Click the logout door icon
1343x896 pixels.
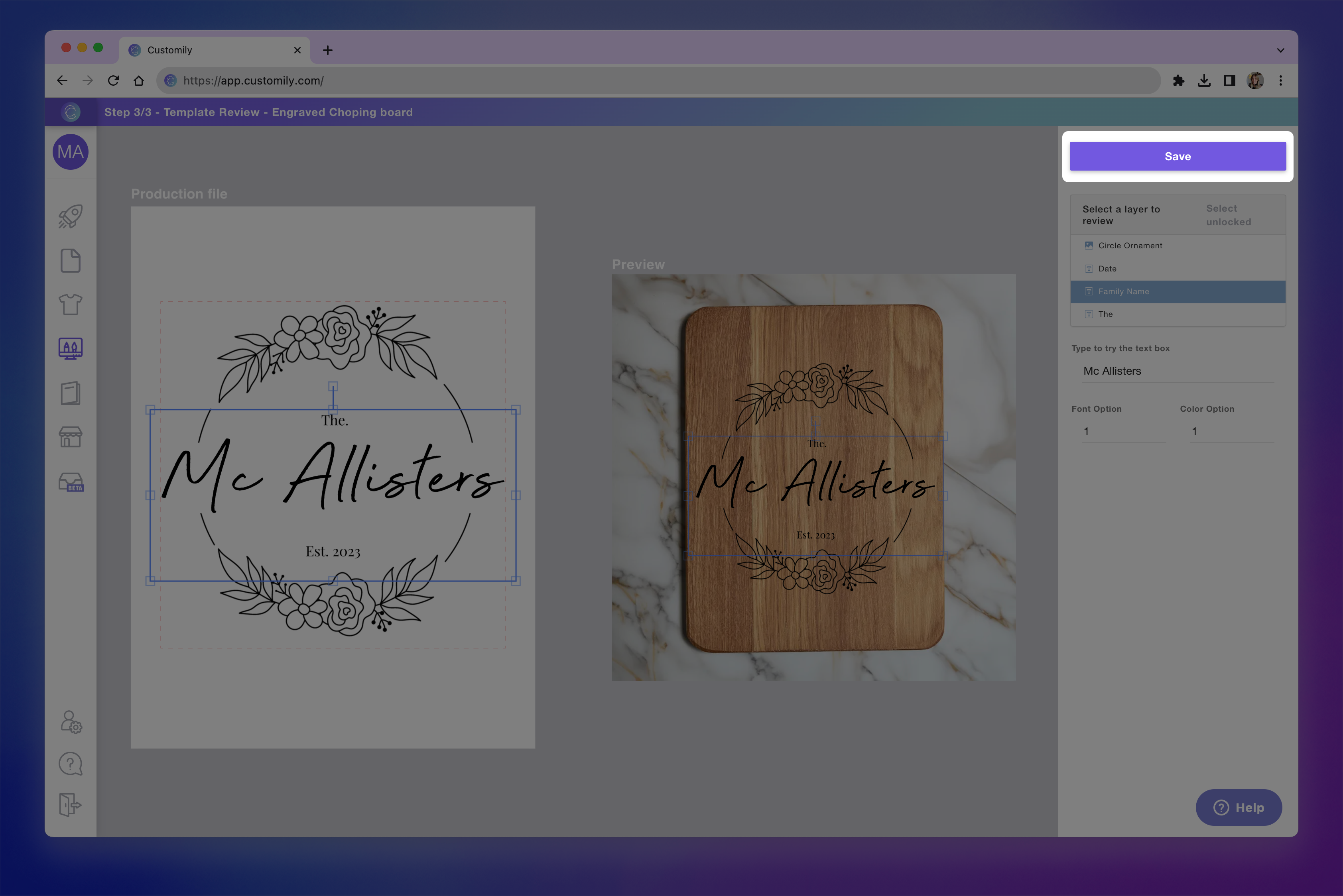70,805
